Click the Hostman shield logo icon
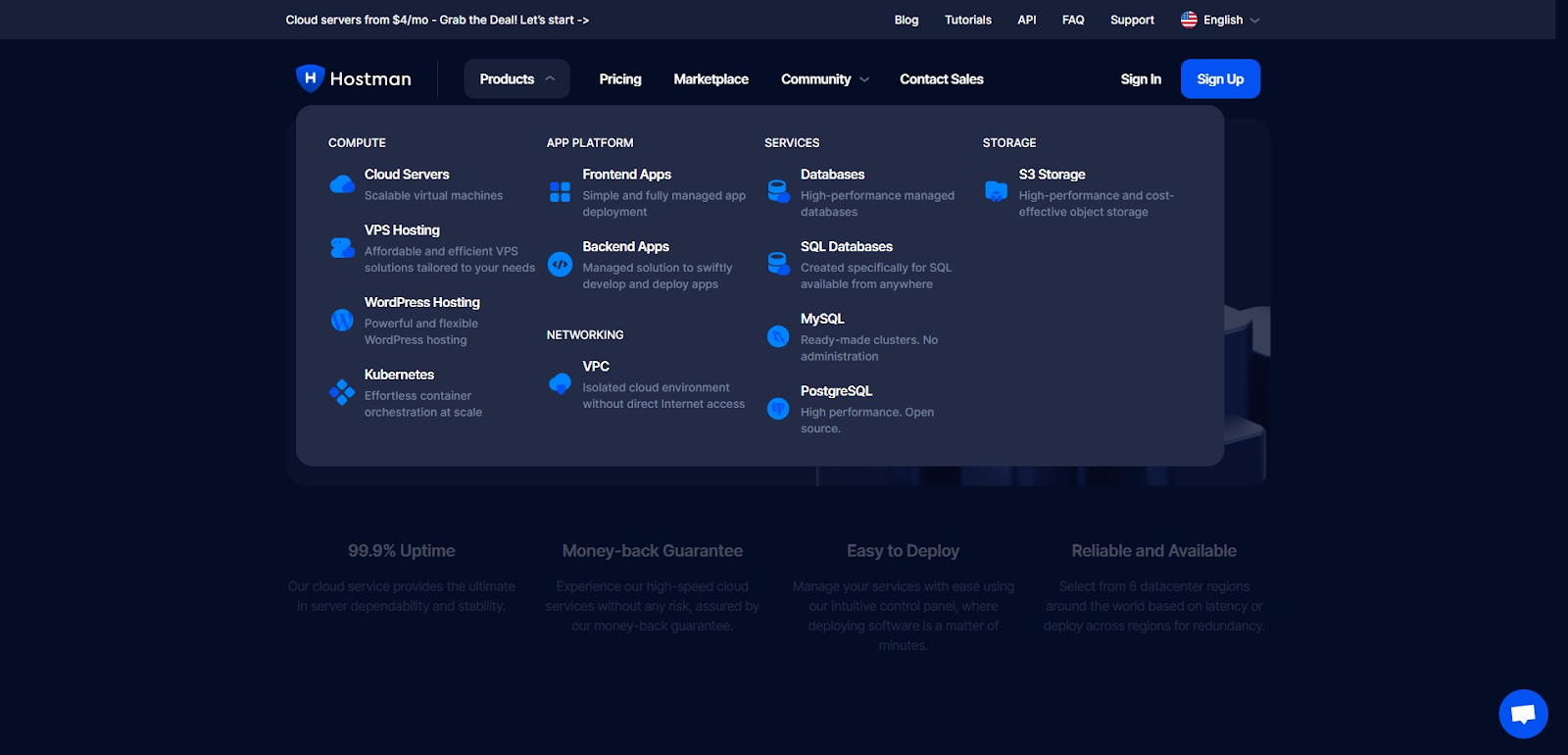 click(x=310, y=78)
